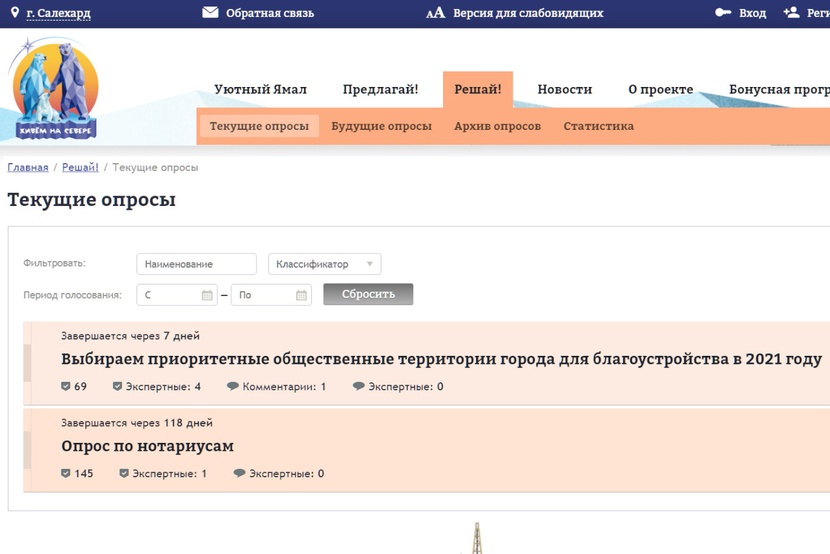The image size is (830, 554).
Task: Switch to the Архив опросов tab
Action: point(497,126)
